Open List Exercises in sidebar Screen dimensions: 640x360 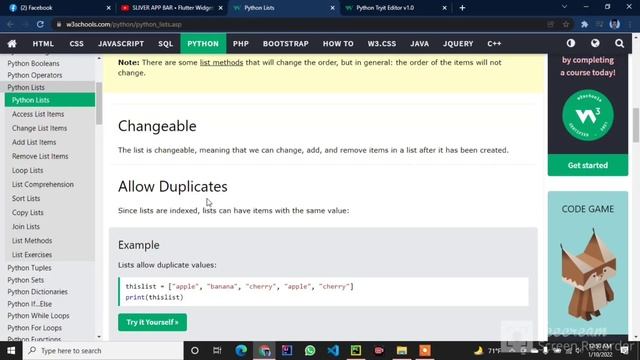(x=32, y=255)
